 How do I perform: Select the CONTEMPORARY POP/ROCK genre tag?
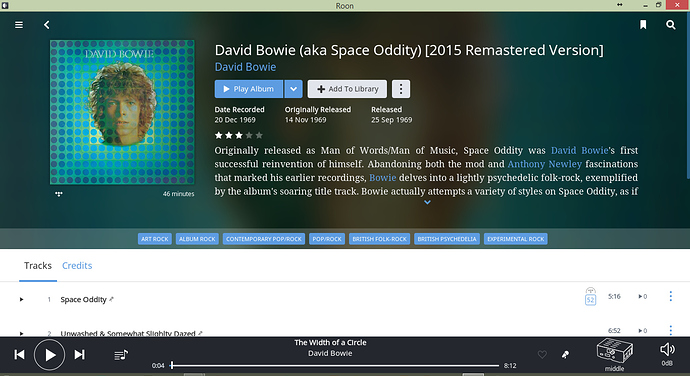tap(264, 239)
